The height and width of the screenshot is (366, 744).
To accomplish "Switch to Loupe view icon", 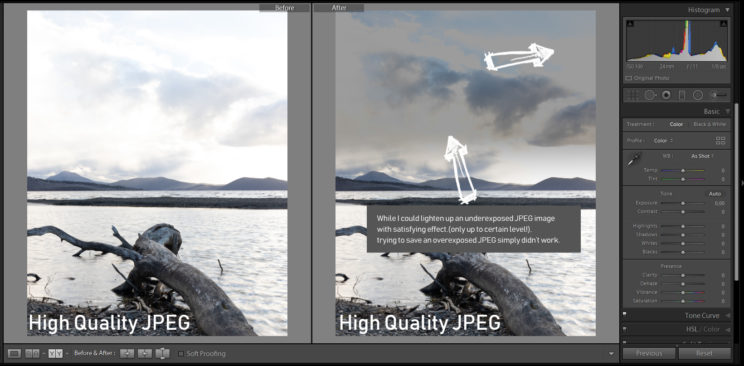I will (14, 353).
